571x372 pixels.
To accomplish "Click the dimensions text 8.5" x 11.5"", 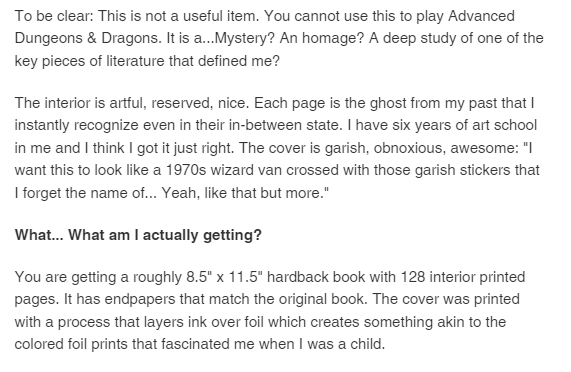I will coord(224,277).
